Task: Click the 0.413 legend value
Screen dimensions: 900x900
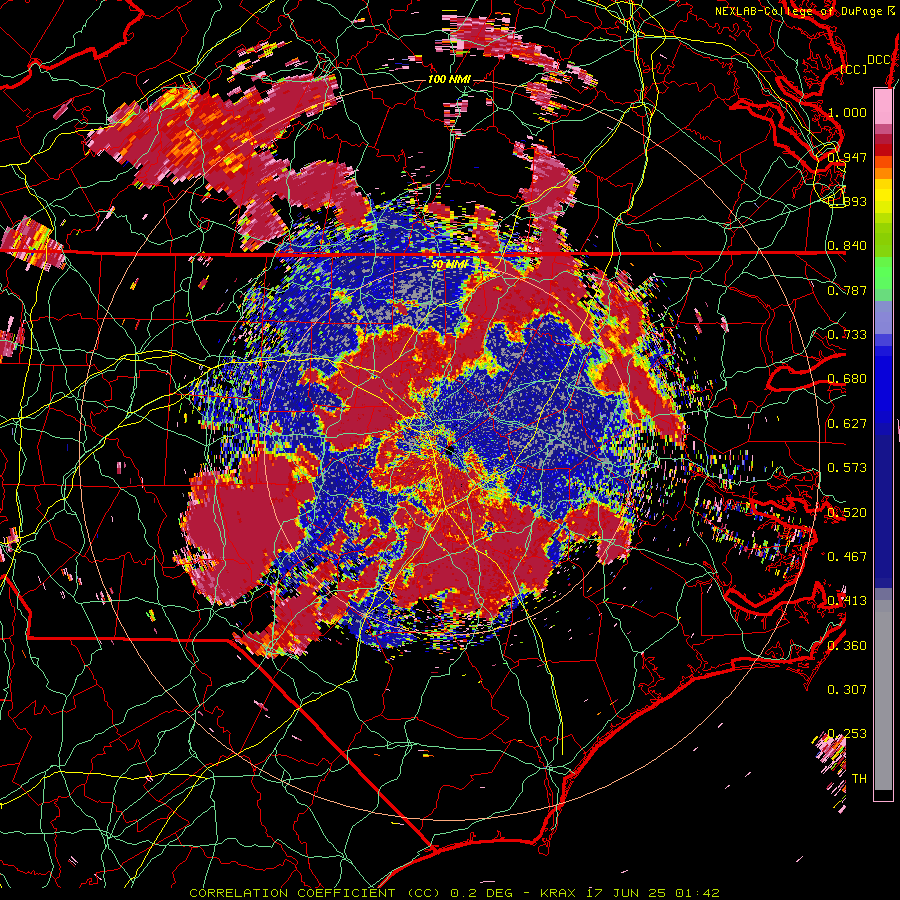Action: pos(847,601)
